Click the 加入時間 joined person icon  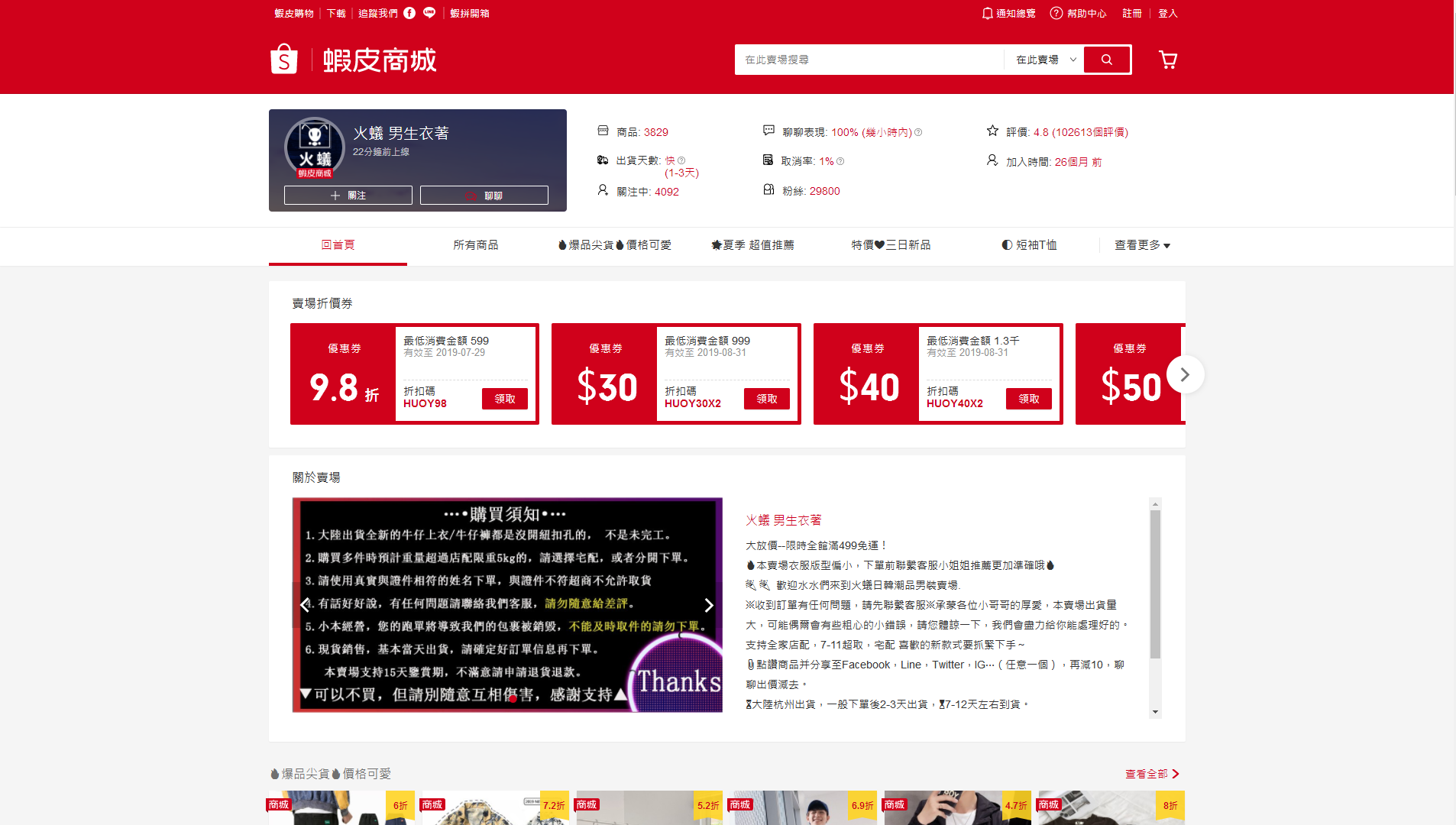tap(992, 160)
